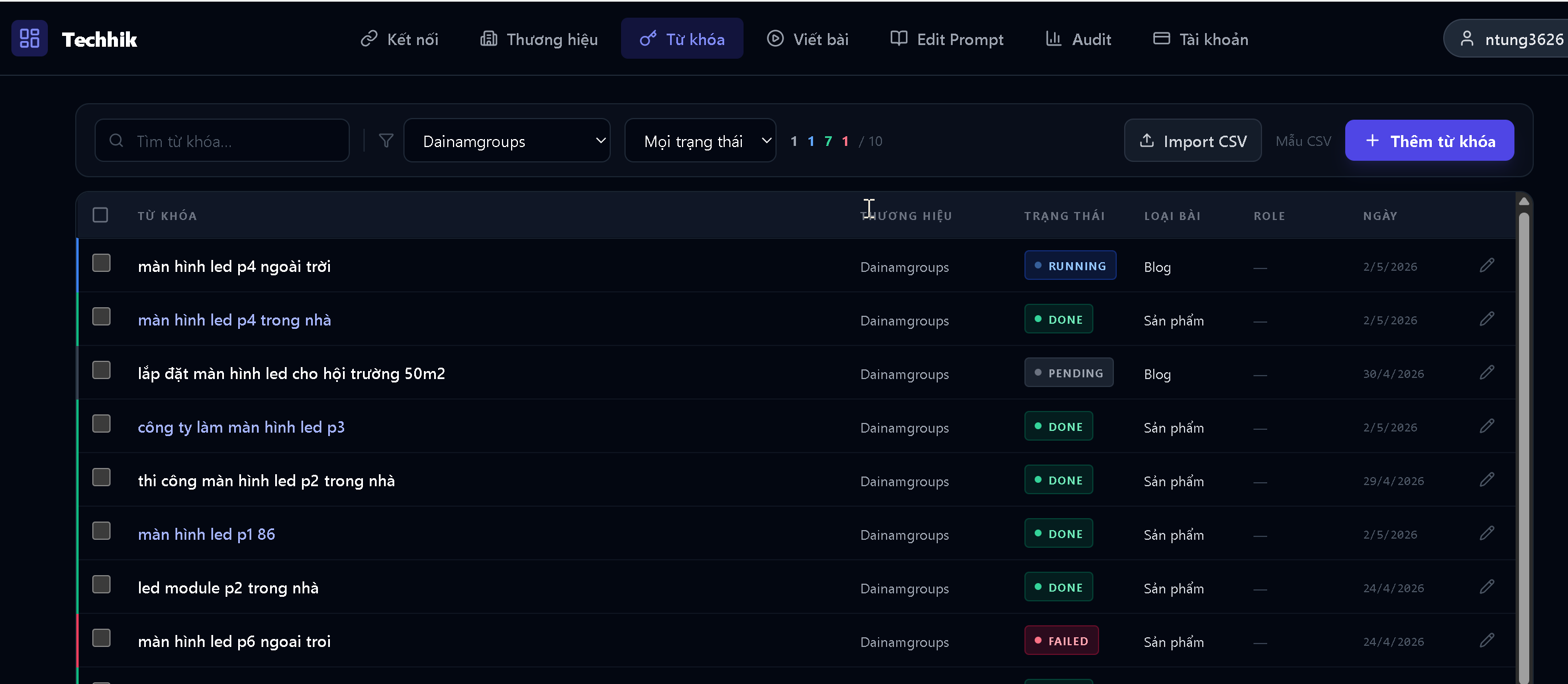Open the "Mọi trạng thái" status dropdown
This screenshot has width=1568, height=684.
point(700,141)
